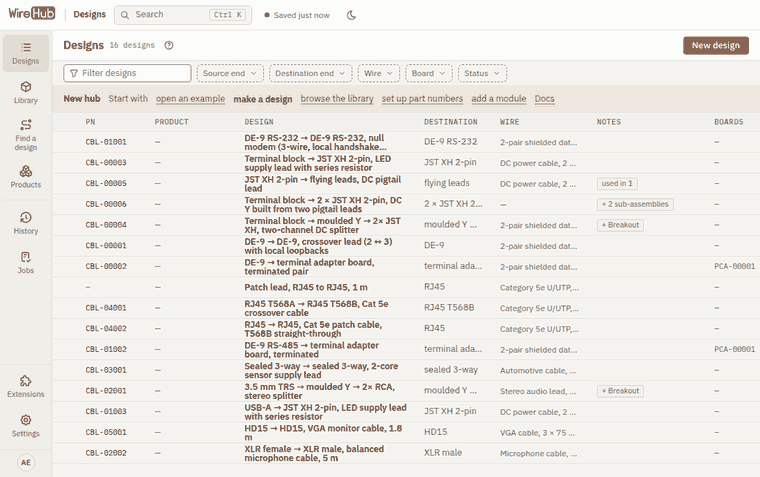760x477 pixels.
Task: Open Library in the sidebar
Action: point(26,93)
